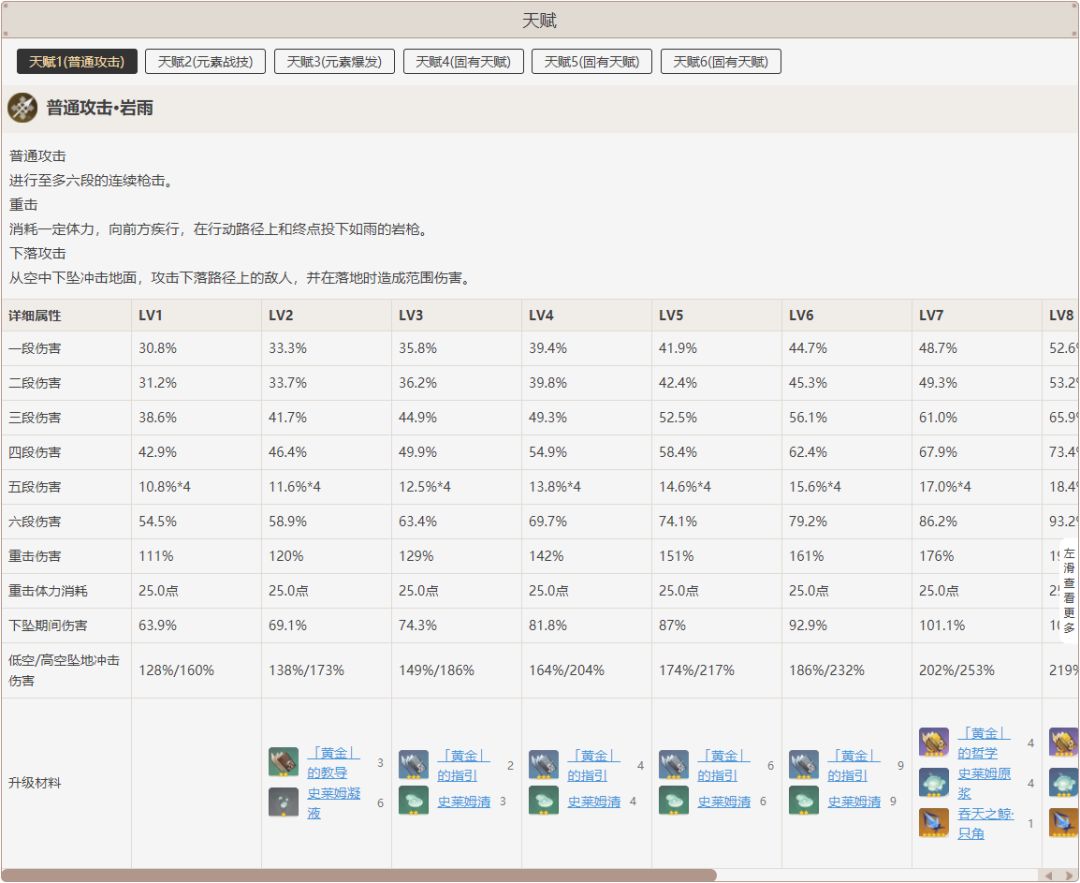Open 史莱姆清 link in LV4 column
The height and width of the screenshot is (883, 1080).
[x=594, y=802]
